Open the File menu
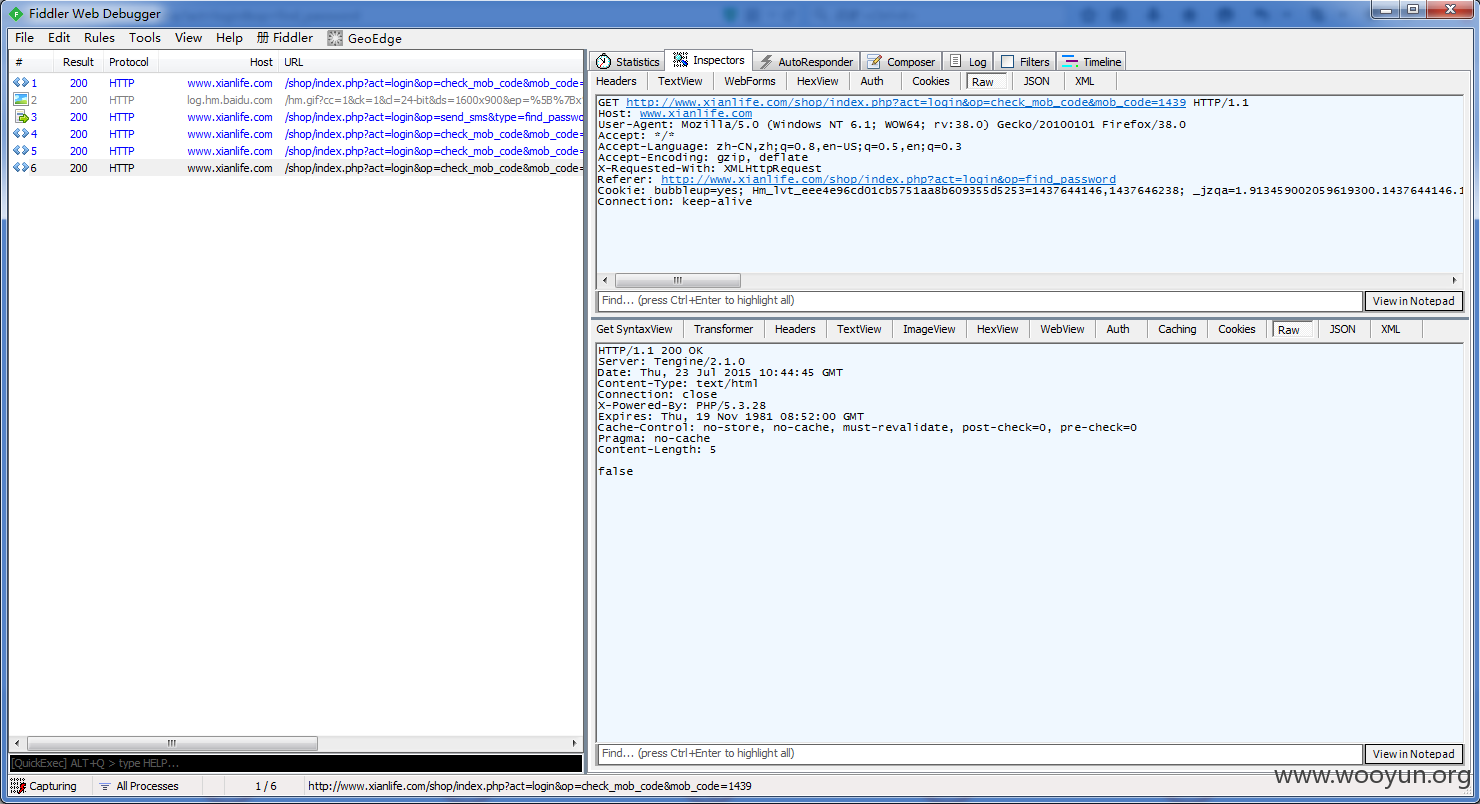 click(25, 38)
